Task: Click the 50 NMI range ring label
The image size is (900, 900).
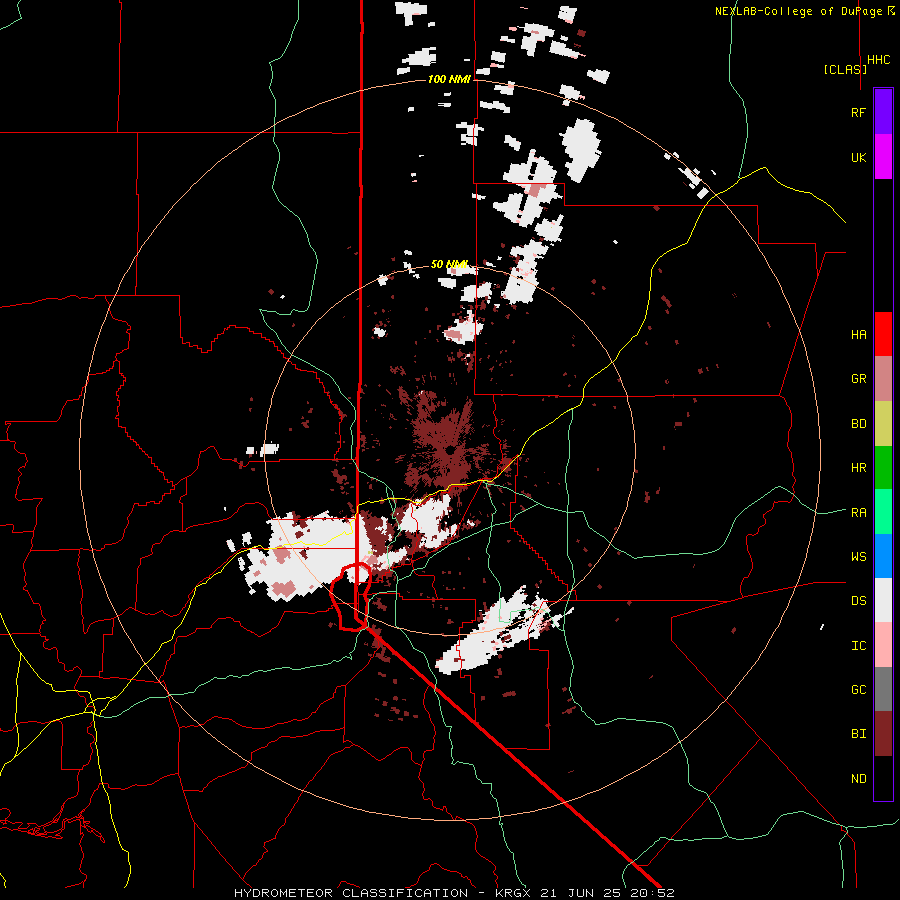Action: [449, 265]
